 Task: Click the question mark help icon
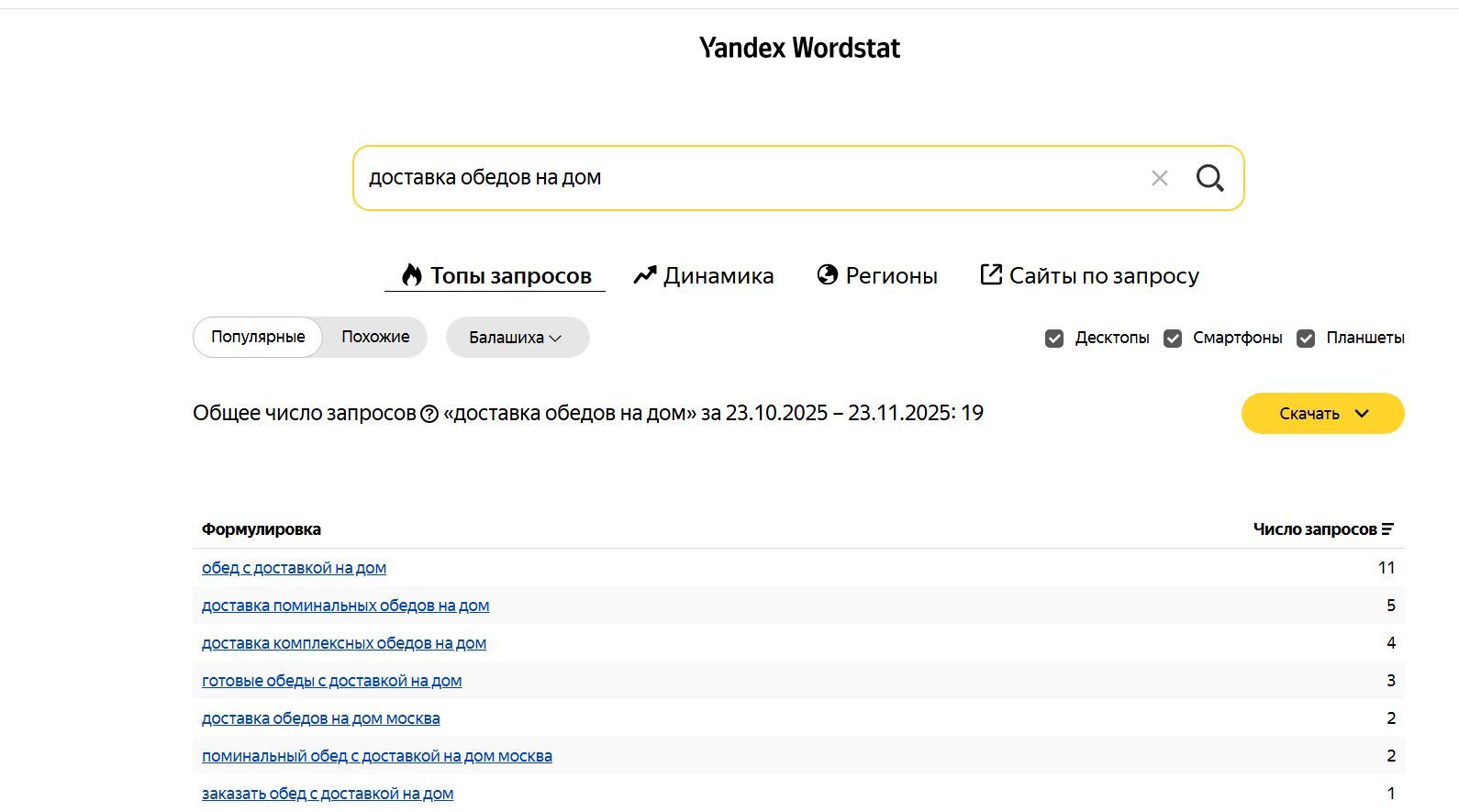click(x=429, y=414)
